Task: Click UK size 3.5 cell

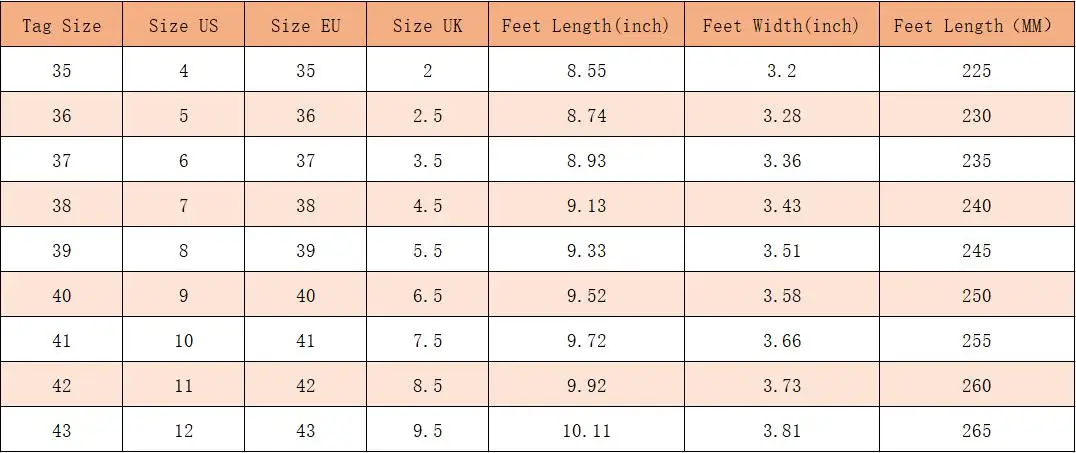Action: [x=427, y=161]
